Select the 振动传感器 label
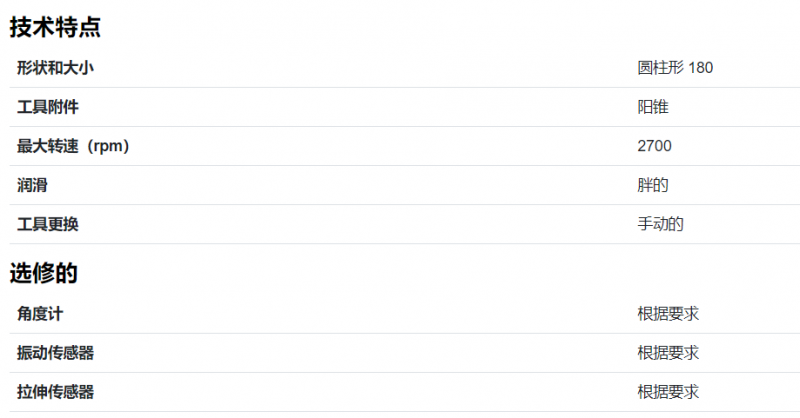Image resolution: width=800 pixels, height=418 pixels. click(x=55, y=353)
